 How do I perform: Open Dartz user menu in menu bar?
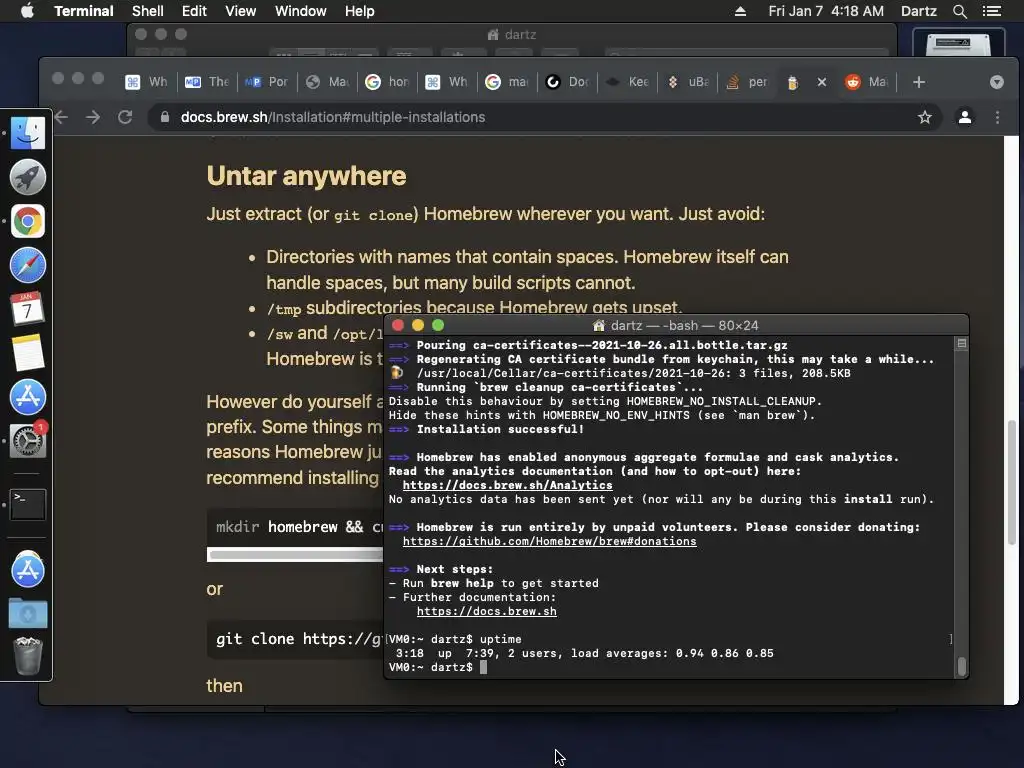click(918, 11)
